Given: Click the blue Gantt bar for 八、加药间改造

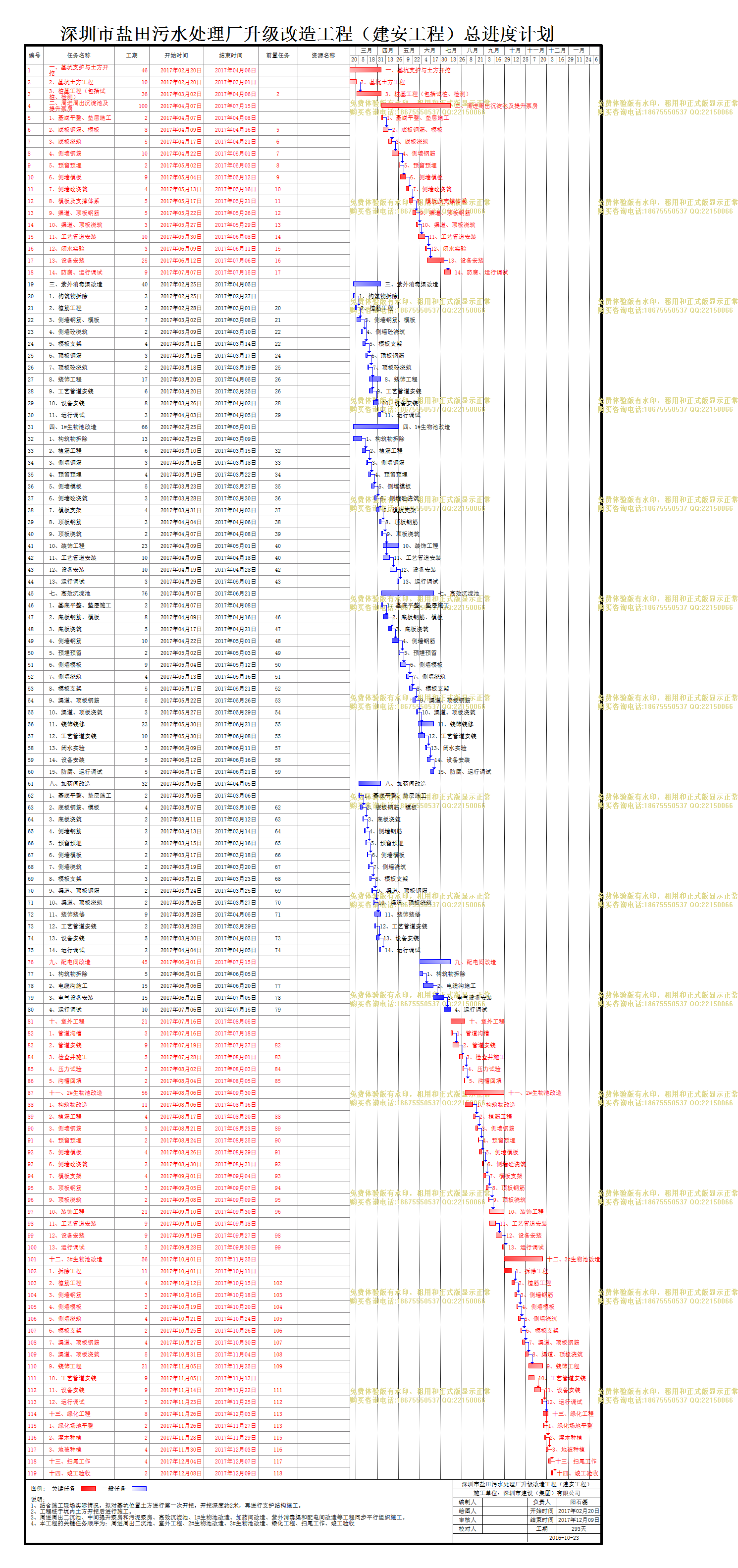Looking at the screenshot, I should [369, 783].
